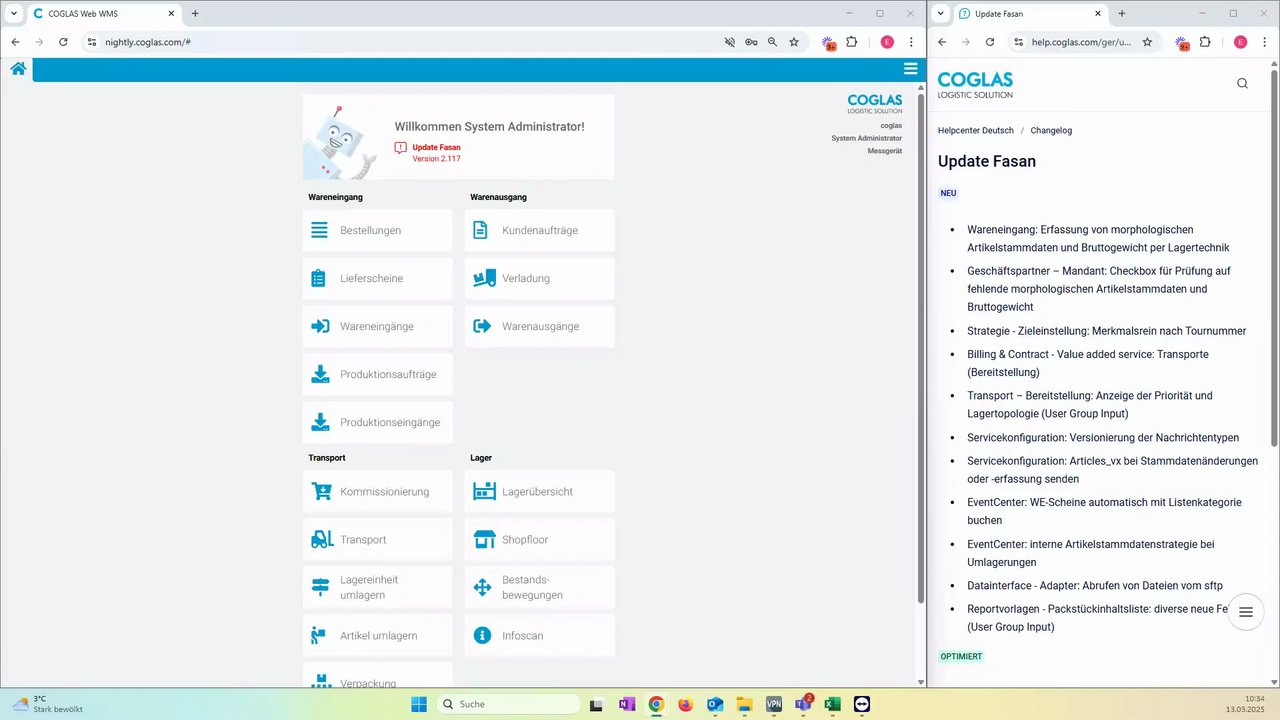This screenshot has height=720, width=1280.
Task: Open TeamViewer from the taskbar
Action: 862,704
